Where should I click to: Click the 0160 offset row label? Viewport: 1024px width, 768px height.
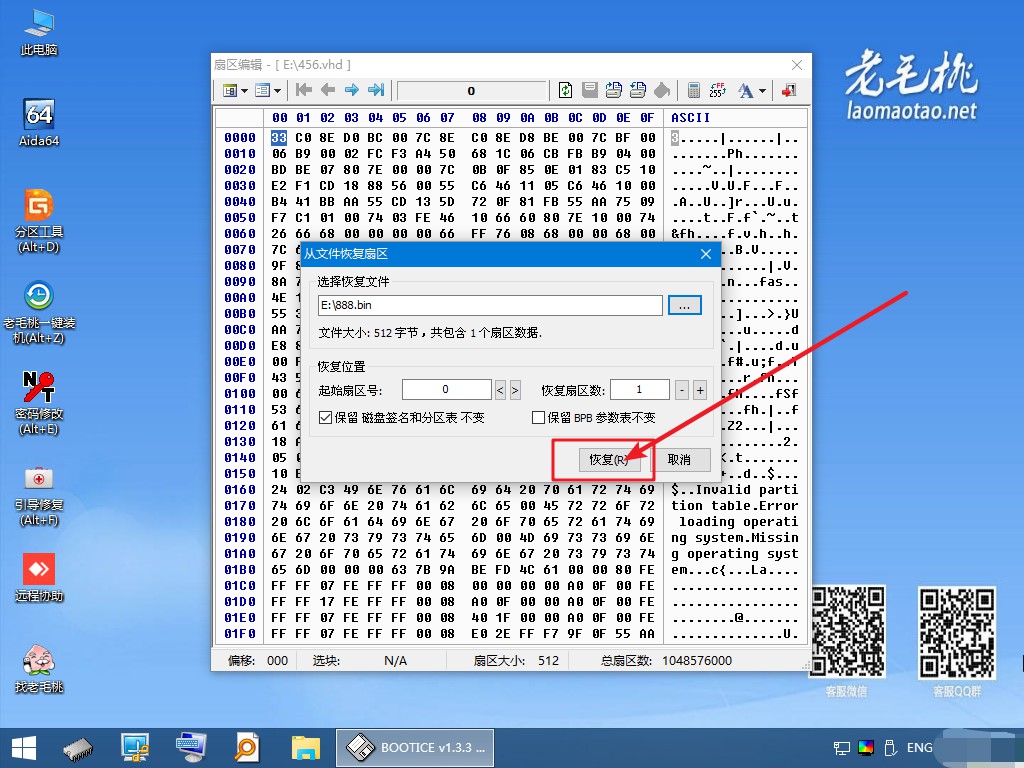point(240,490)
